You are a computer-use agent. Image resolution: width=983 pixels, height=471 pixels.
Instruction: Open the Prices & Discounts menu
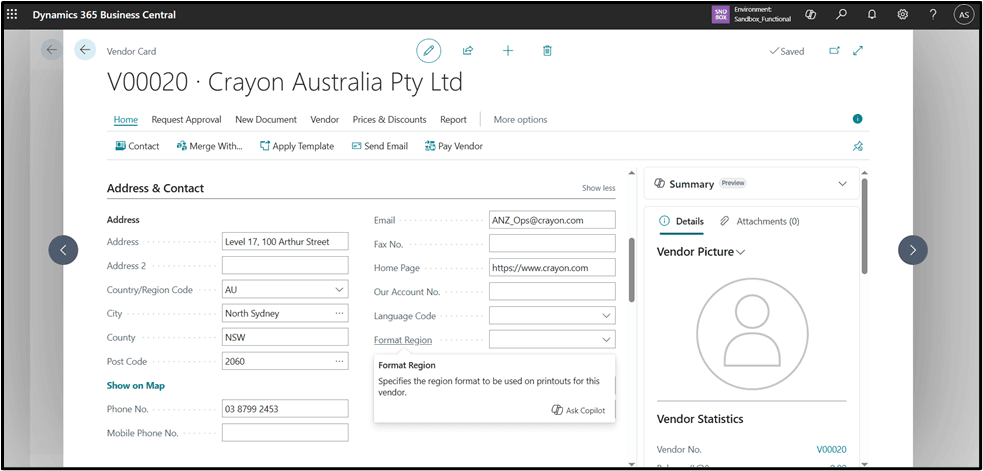[x=389, y=120]
